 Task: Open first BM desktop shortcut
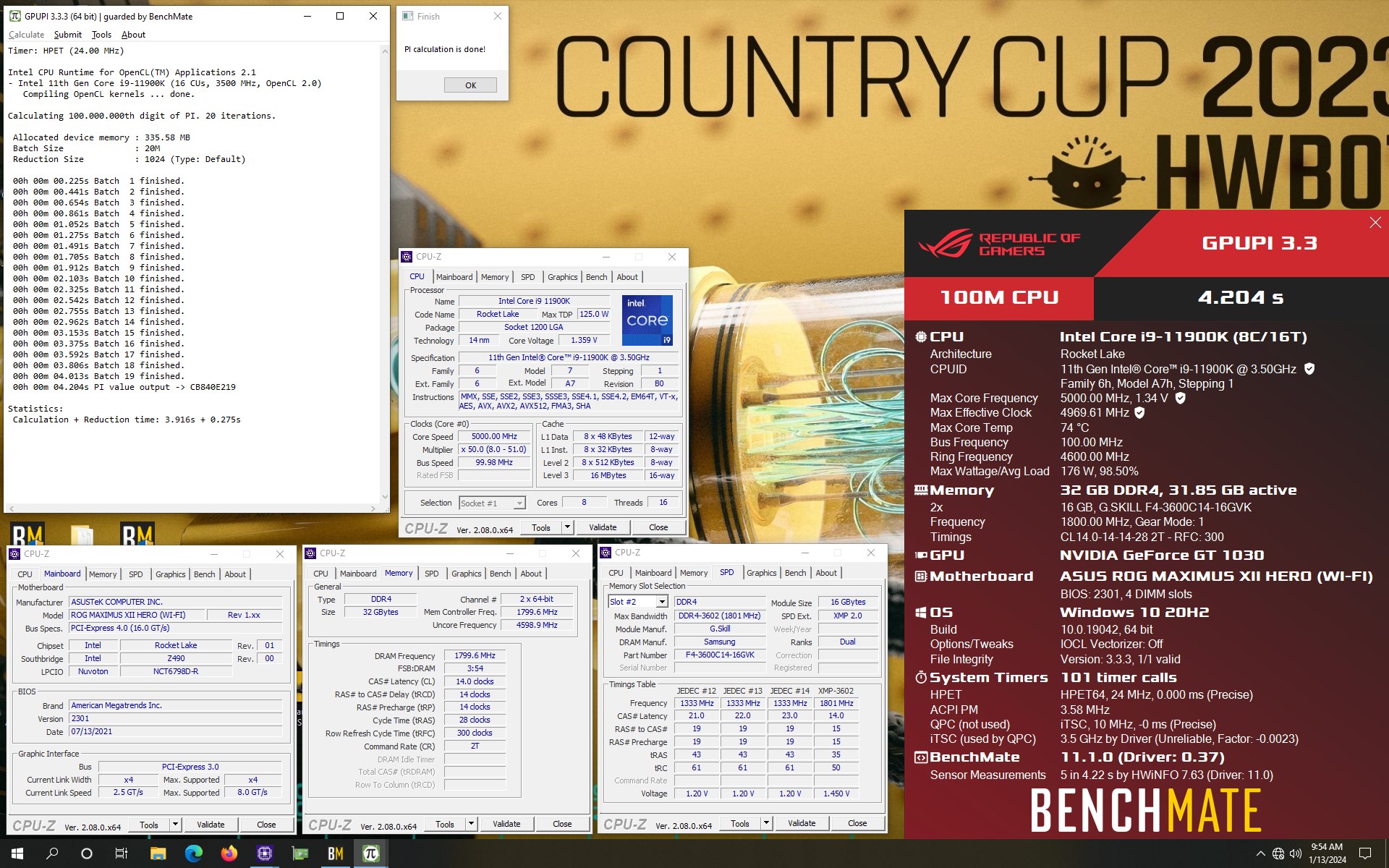(x=28, y=534)
